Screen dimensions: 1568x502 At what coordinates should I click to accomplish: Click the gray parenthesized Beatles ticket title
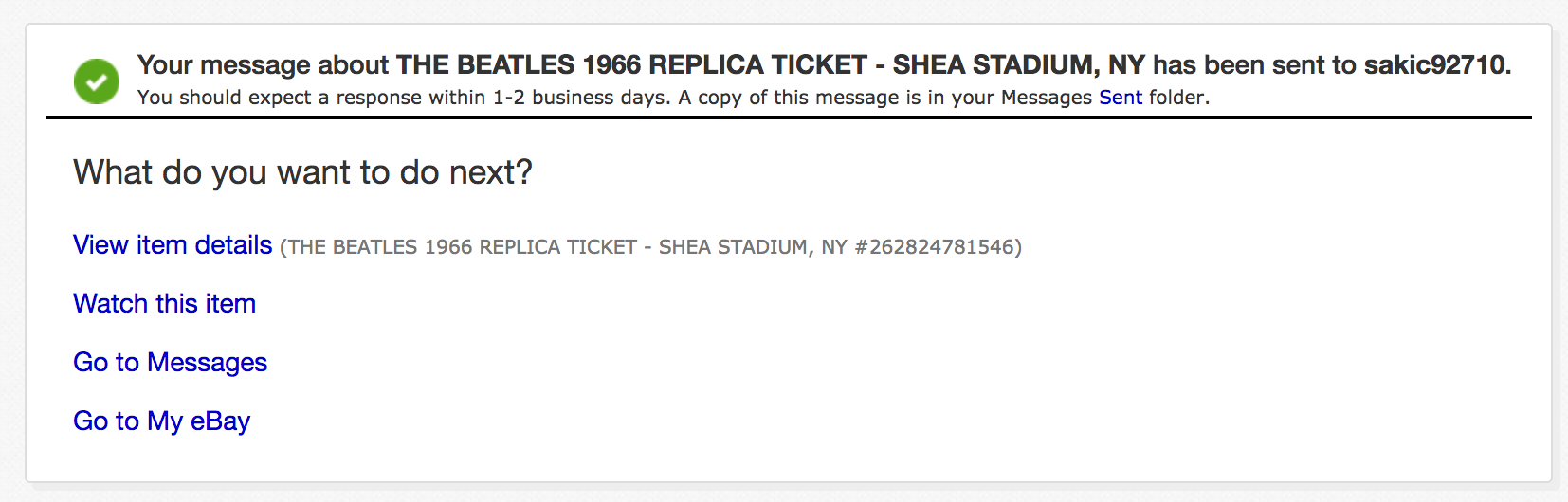tap(650, 247)
